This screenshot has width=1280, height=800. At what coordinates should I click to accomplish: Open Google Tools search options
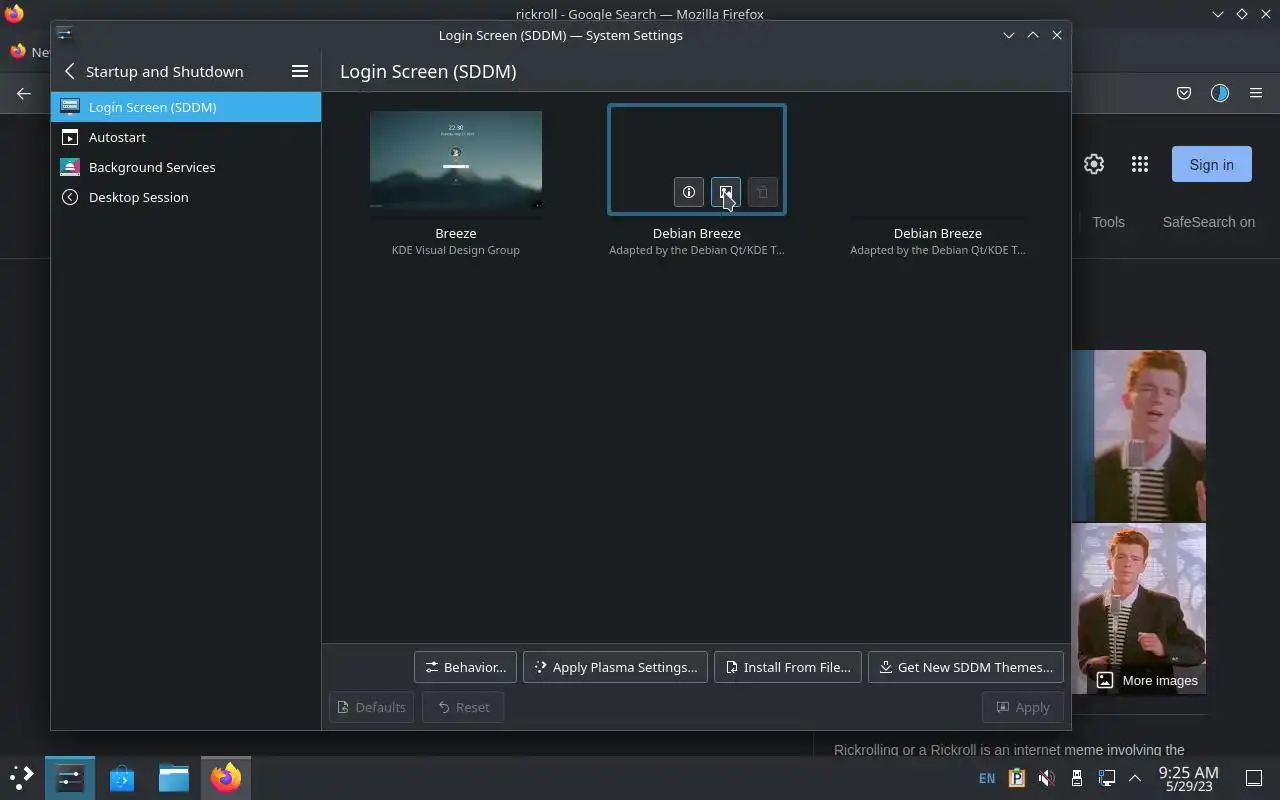(1108, 222)
